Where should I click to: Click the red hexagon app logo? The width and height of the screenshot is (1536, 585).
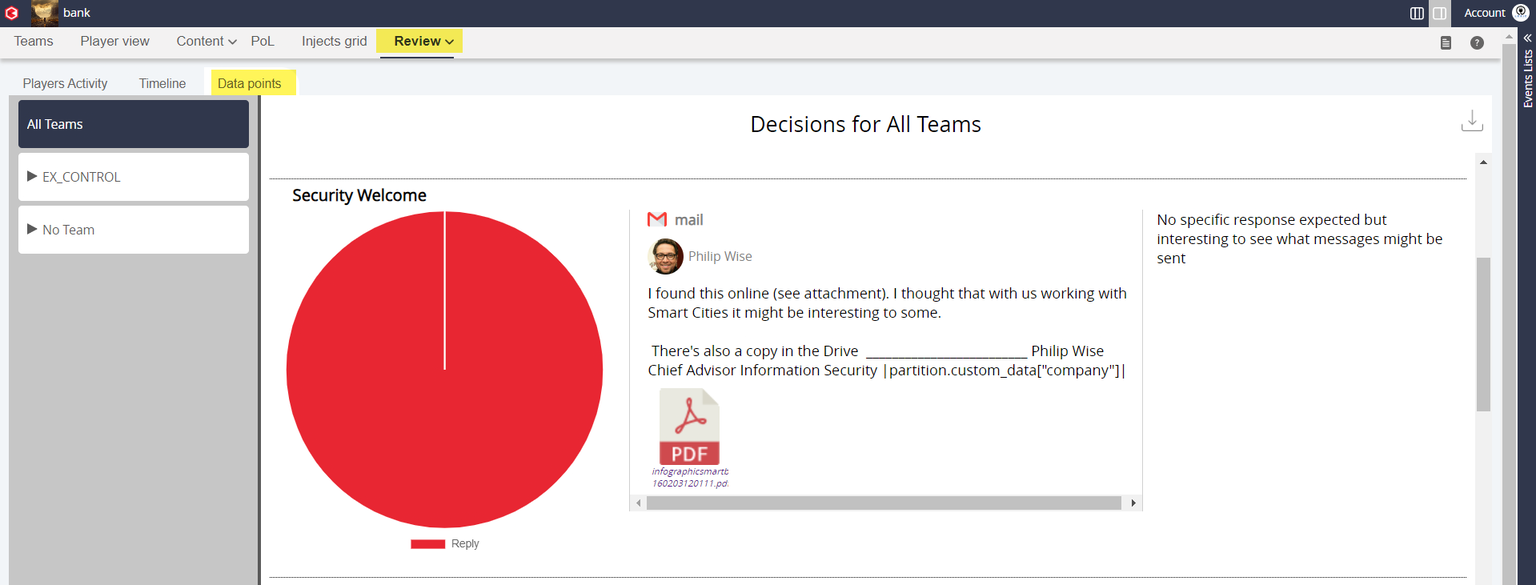click(x=12, y=13)
